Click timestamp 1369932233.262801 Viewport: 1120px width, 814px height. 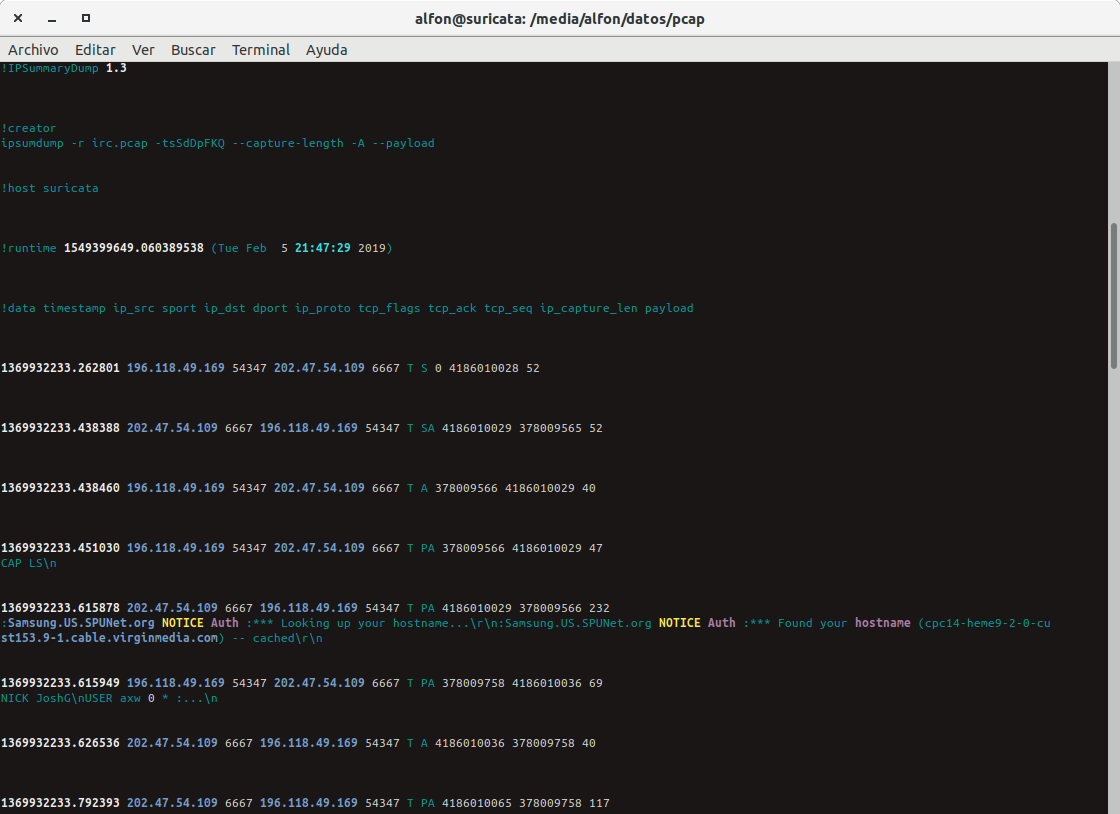click(60, 368)
